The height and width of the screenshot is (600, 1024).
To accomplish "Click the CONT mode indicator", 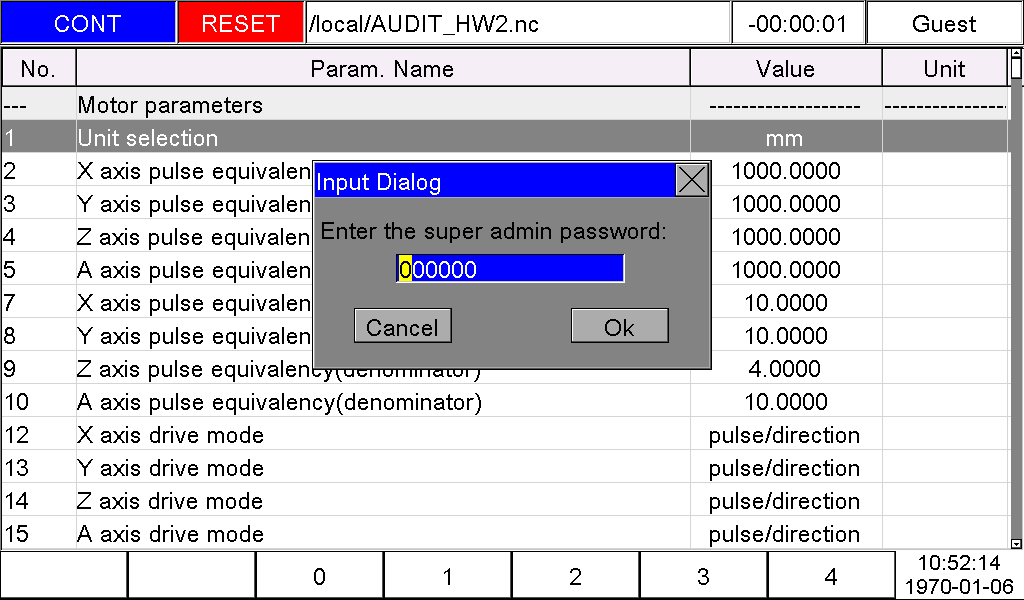I will pyautogui.click(x=88, y=23).
